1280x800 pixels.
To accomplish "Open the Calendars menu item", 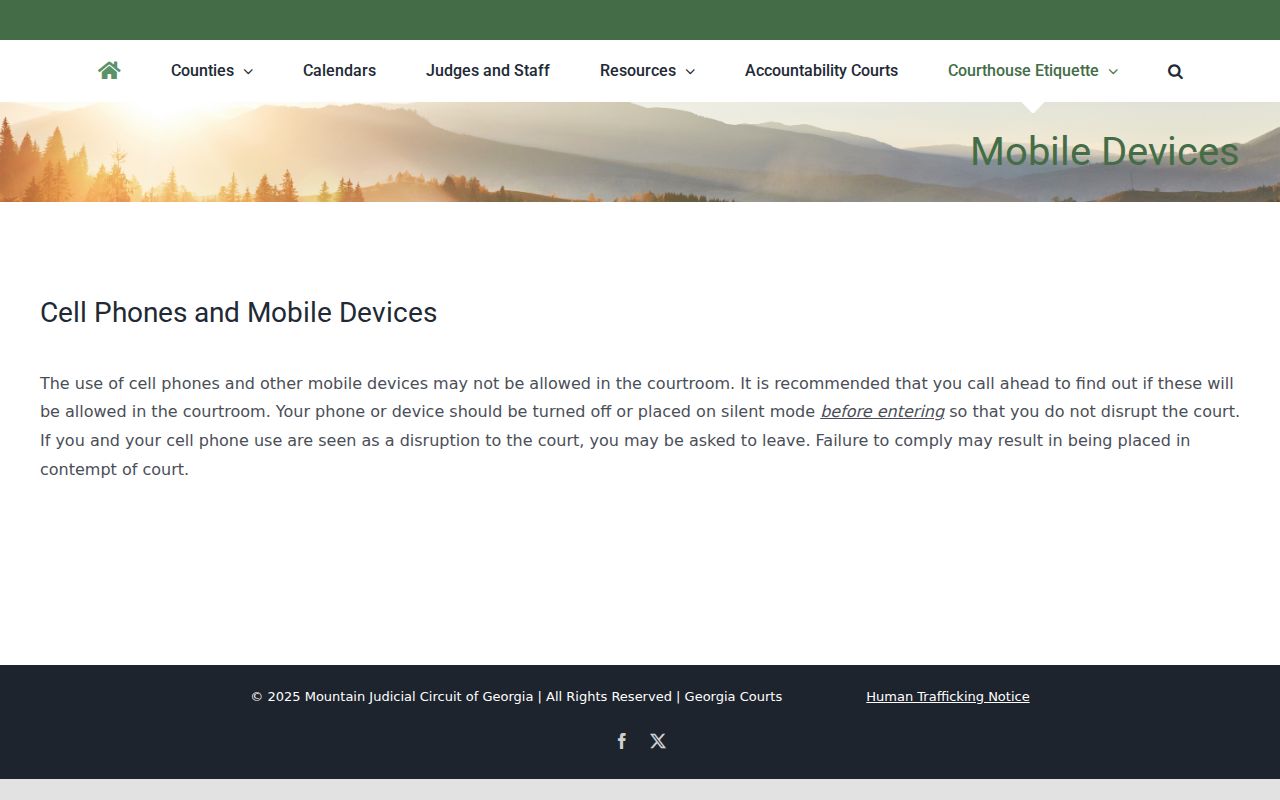I will pos(339,70).
